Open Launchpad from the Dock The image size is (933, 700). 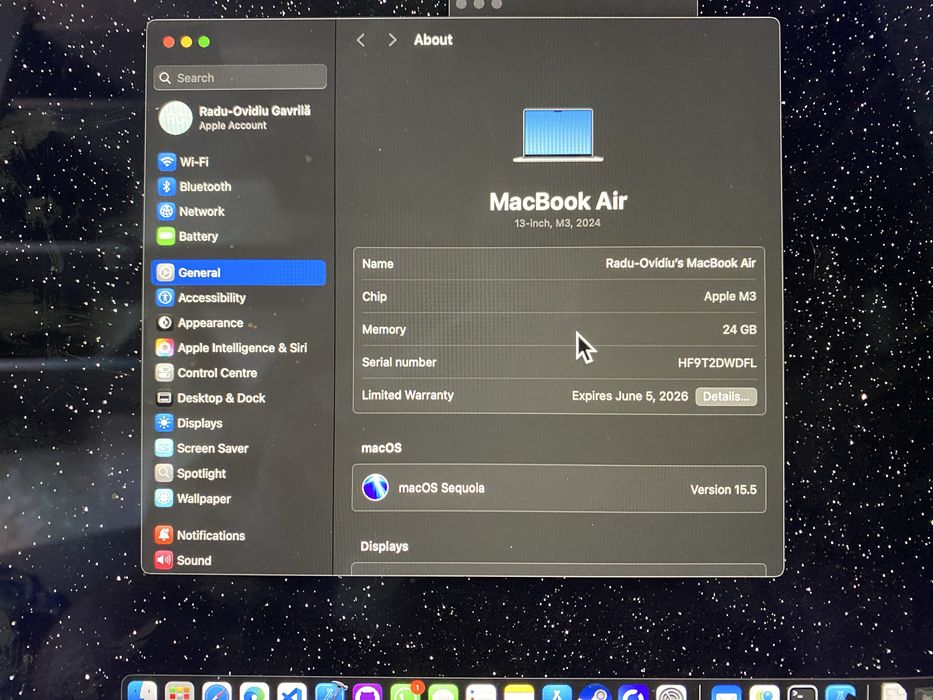click(180, 691)
